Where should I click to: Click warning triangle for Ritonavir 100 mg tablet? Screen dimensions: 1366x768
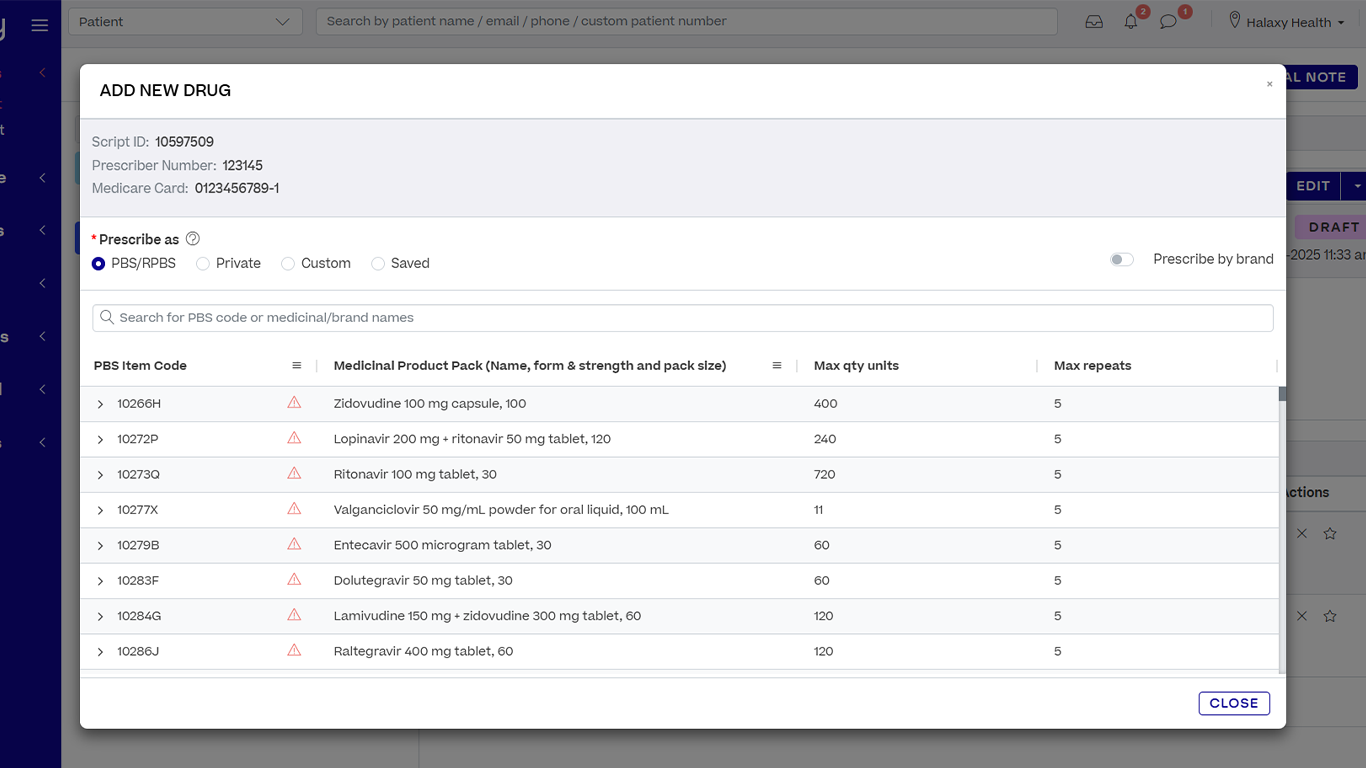pyautogui.click(x=294, y=474)
